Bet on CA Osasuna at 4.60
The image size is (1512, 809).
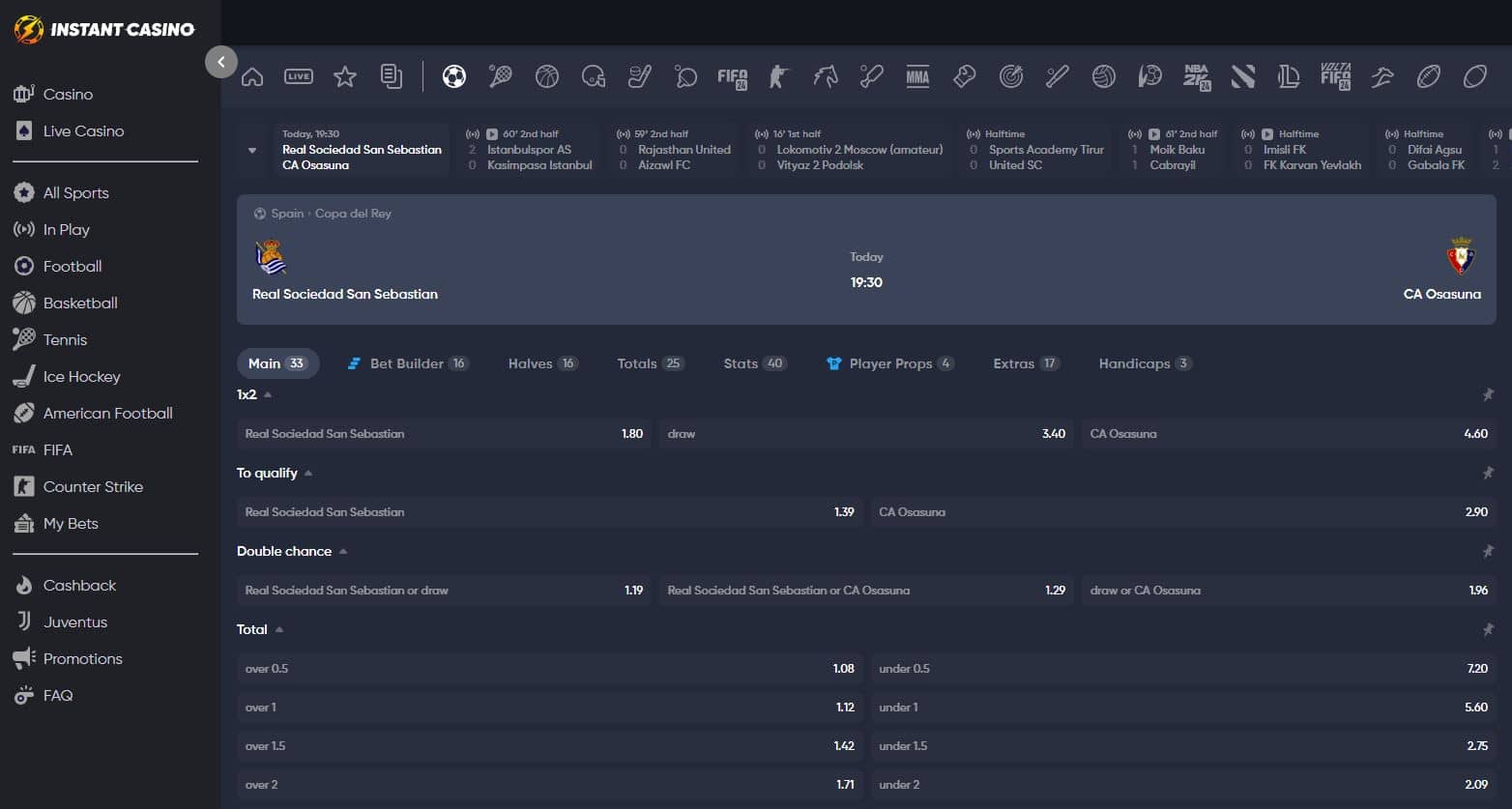click(1289, 434)
